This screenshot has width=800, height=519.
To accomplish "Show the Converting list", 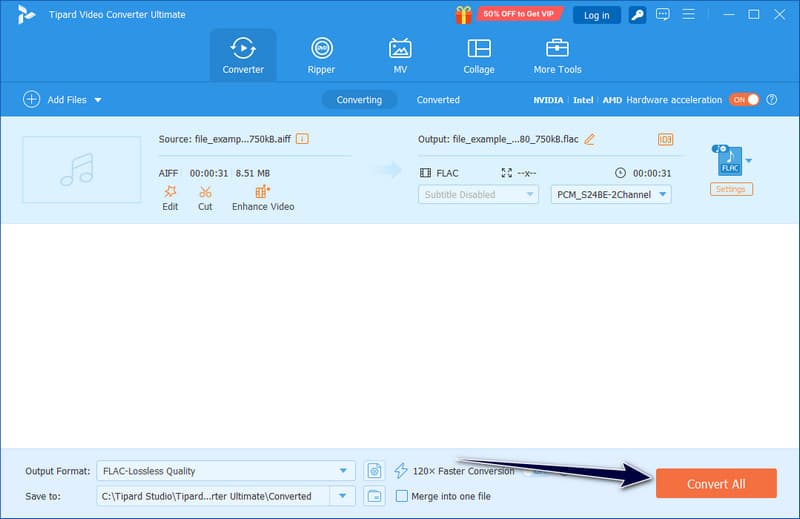I will click(359, 100).
